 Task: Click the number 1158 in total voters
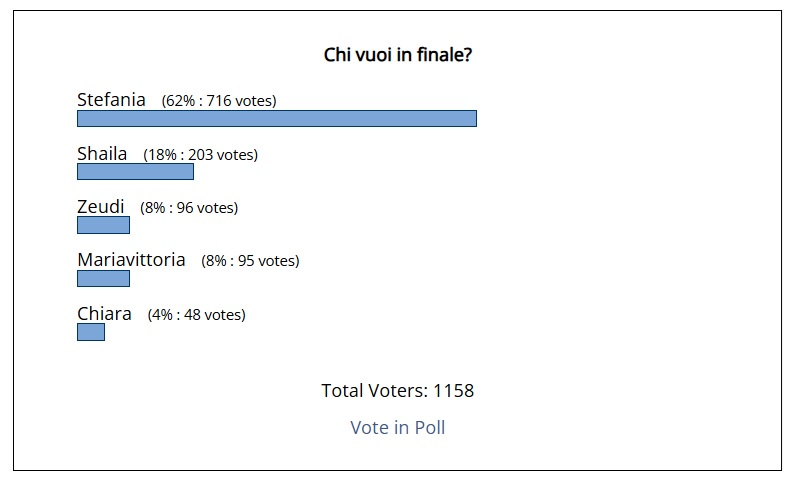pos(454,391)
